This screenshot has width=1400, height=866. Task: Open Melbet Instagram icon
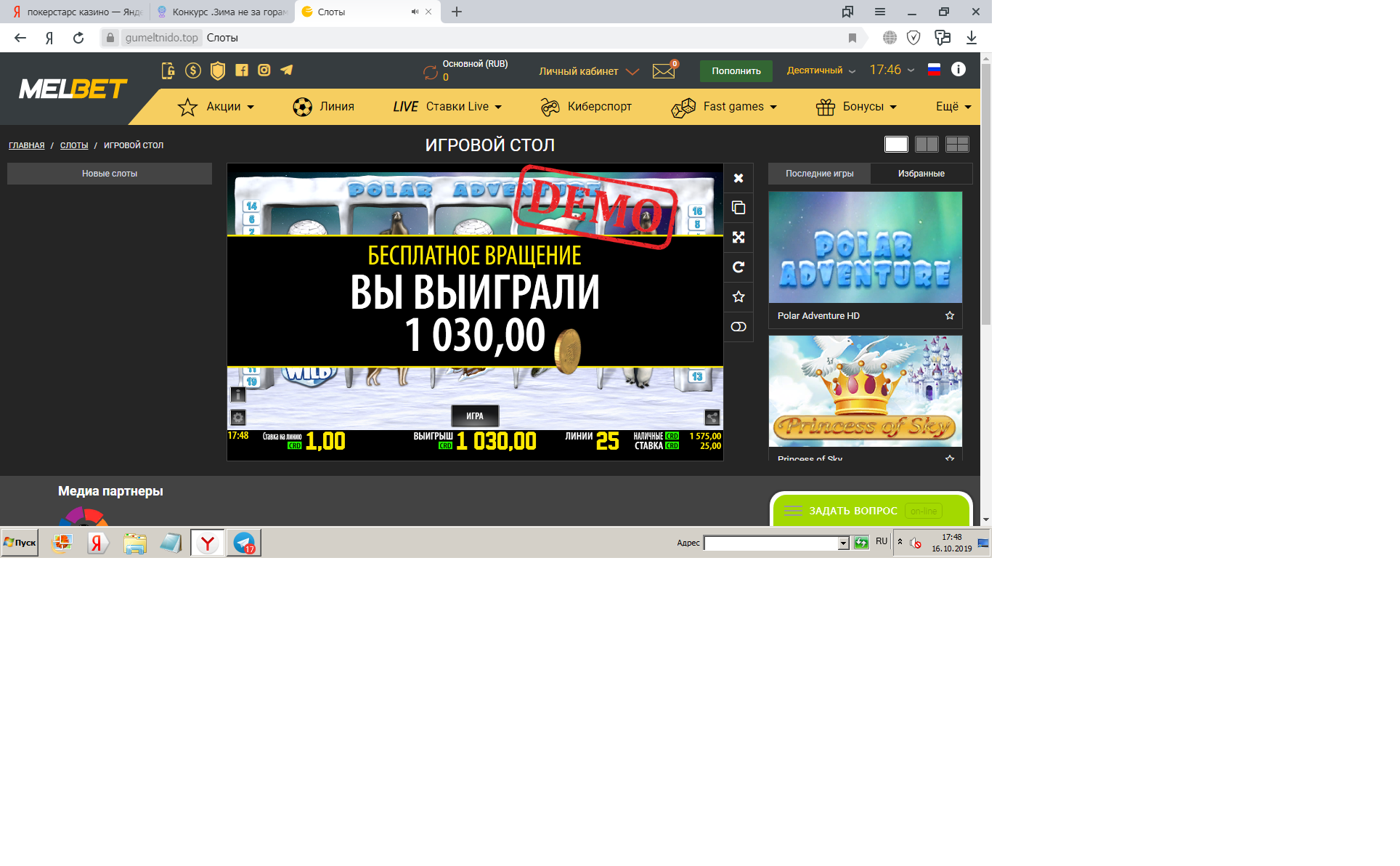click(264, 70)
